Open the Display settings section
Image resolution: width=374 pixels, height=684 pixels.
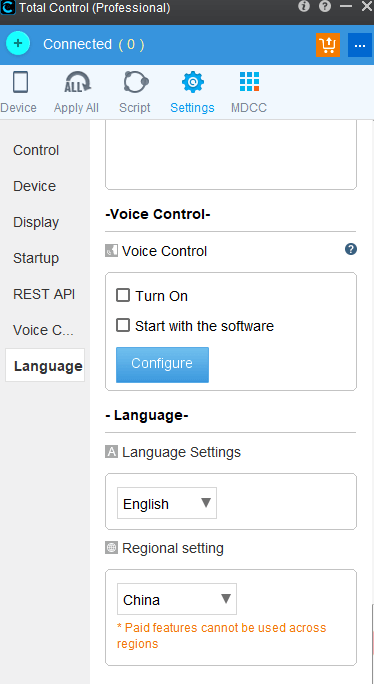coord(36,222)
